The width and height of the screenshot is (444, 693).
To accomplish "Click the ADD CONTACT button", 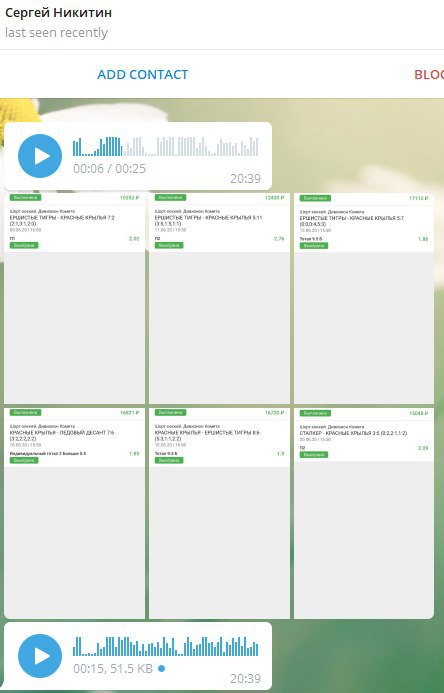I will 143,74.
